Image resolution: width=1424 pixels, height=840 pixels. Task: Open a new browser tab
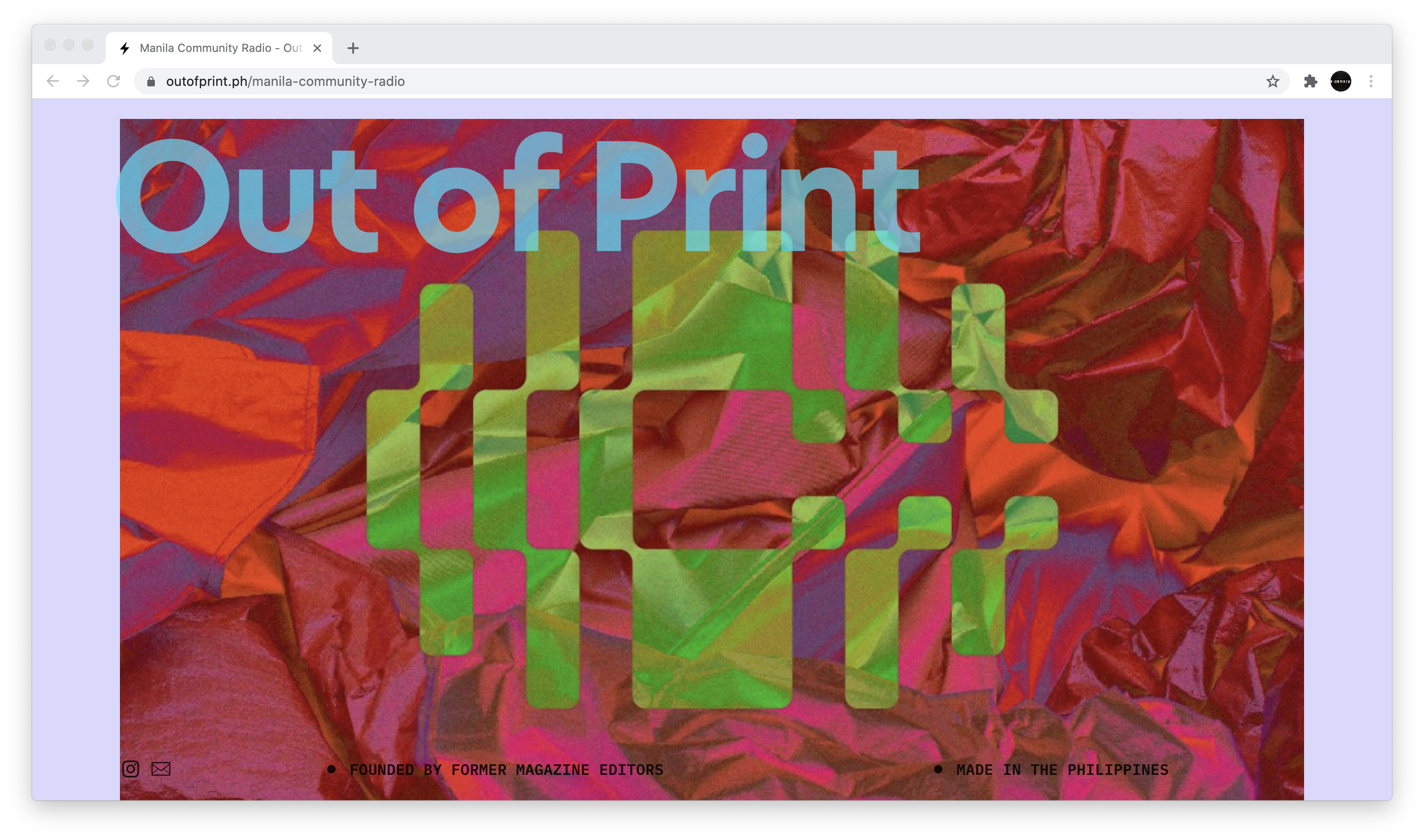coord(353,48)
